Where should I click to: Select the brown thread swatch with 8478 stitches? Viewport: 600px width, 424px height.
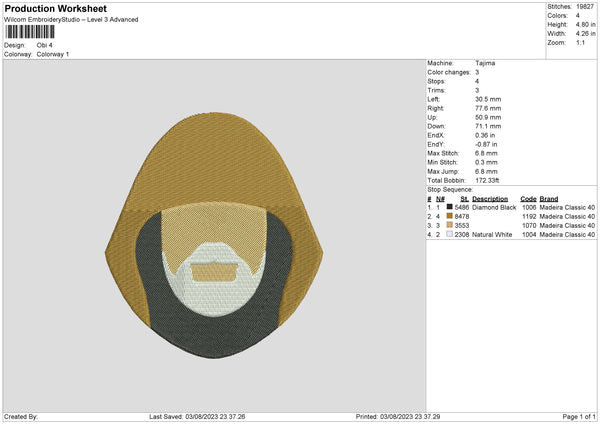pyautogui.click(x=449, y=216)
